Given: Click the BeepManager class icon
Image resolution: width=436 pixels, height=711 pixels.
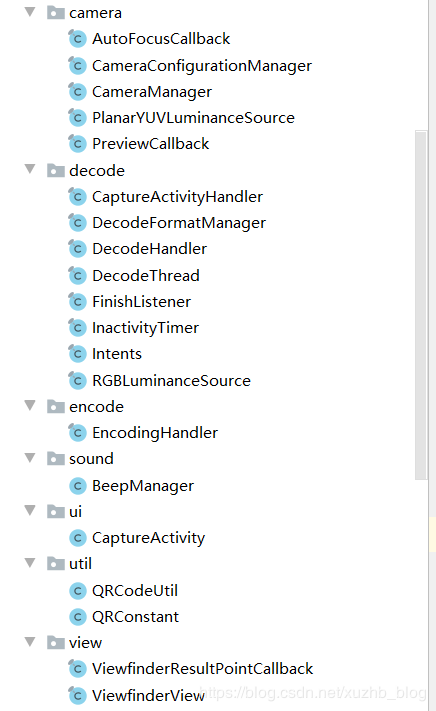Looking at the screenshot, I should [78, 486].
